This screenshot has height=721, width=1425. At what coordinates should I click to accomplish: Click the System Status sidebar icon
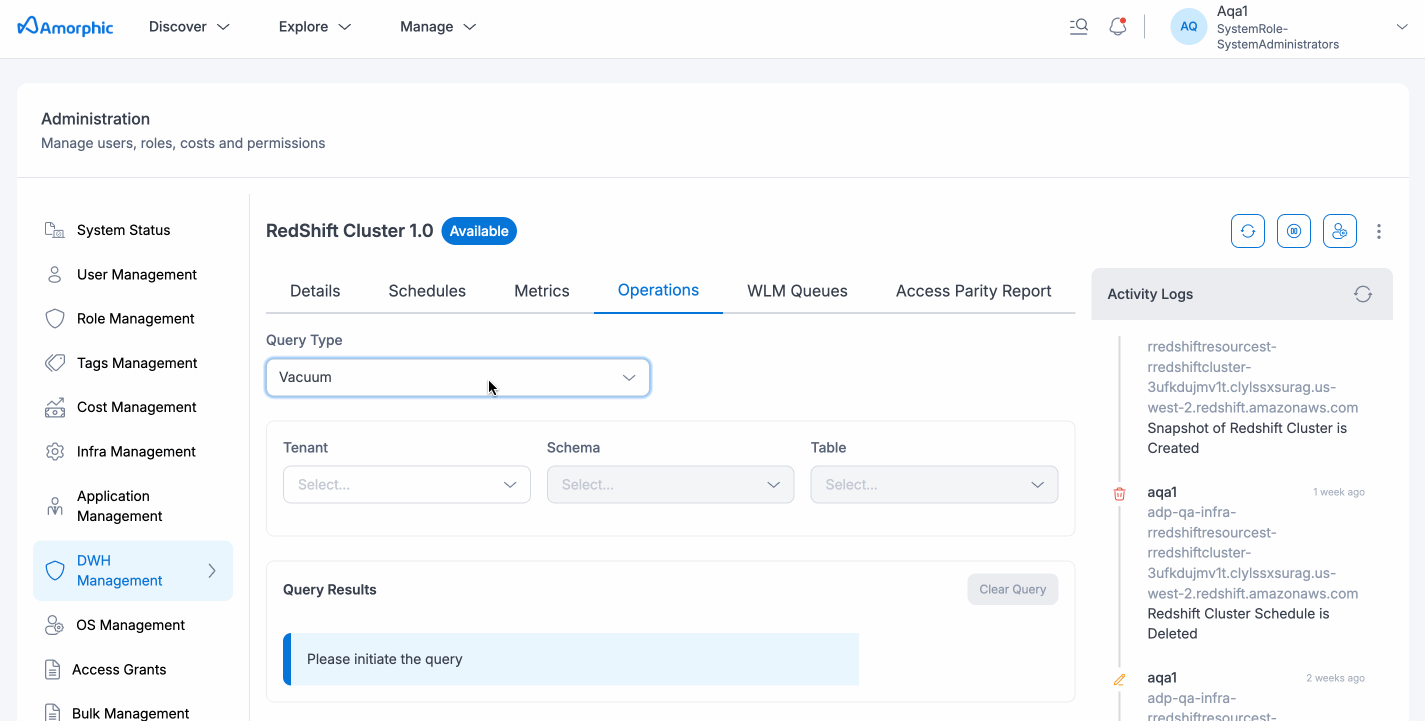[55, 230]
